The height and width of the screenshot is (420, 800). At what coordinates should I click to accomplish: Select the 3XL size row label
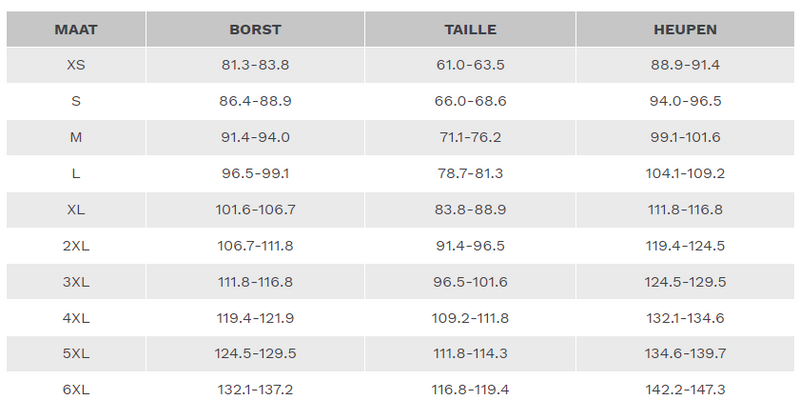coord(76,281)
